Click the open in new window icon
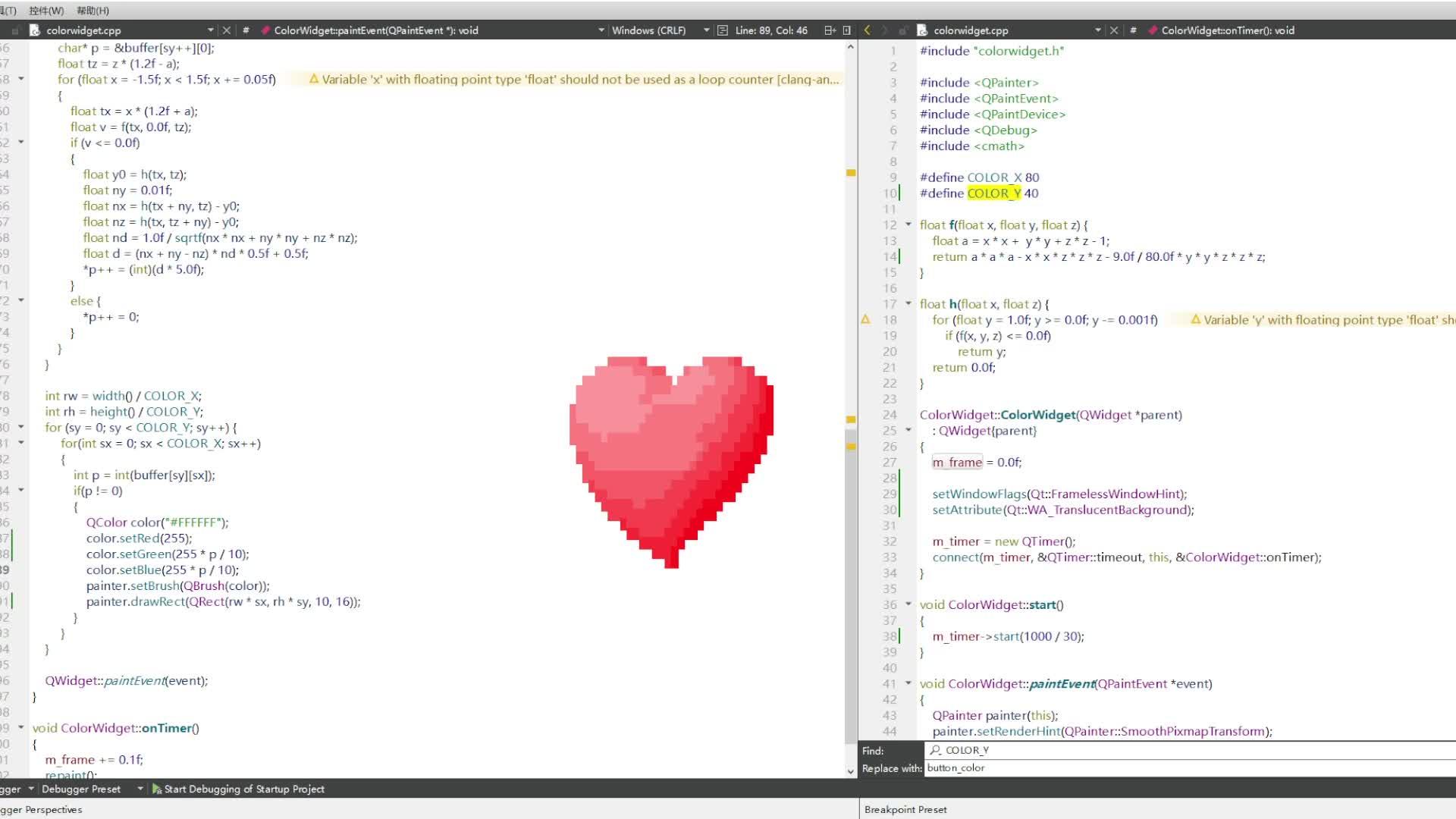This screenshot has width=1456, height=819. tap(847, 30)
